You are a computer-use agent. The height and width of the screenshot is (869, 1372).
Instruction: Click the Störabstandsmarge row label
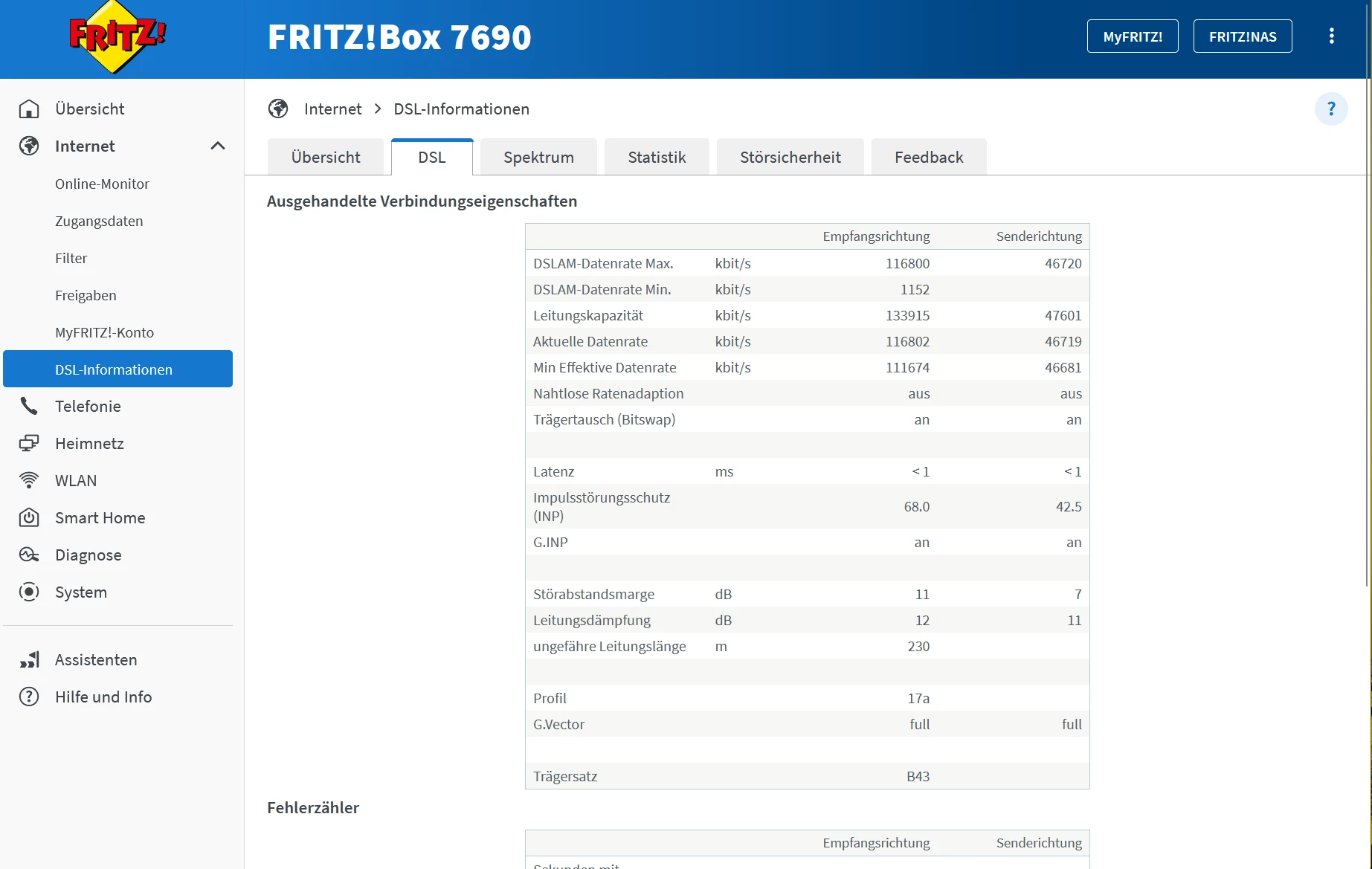(593, 594)
